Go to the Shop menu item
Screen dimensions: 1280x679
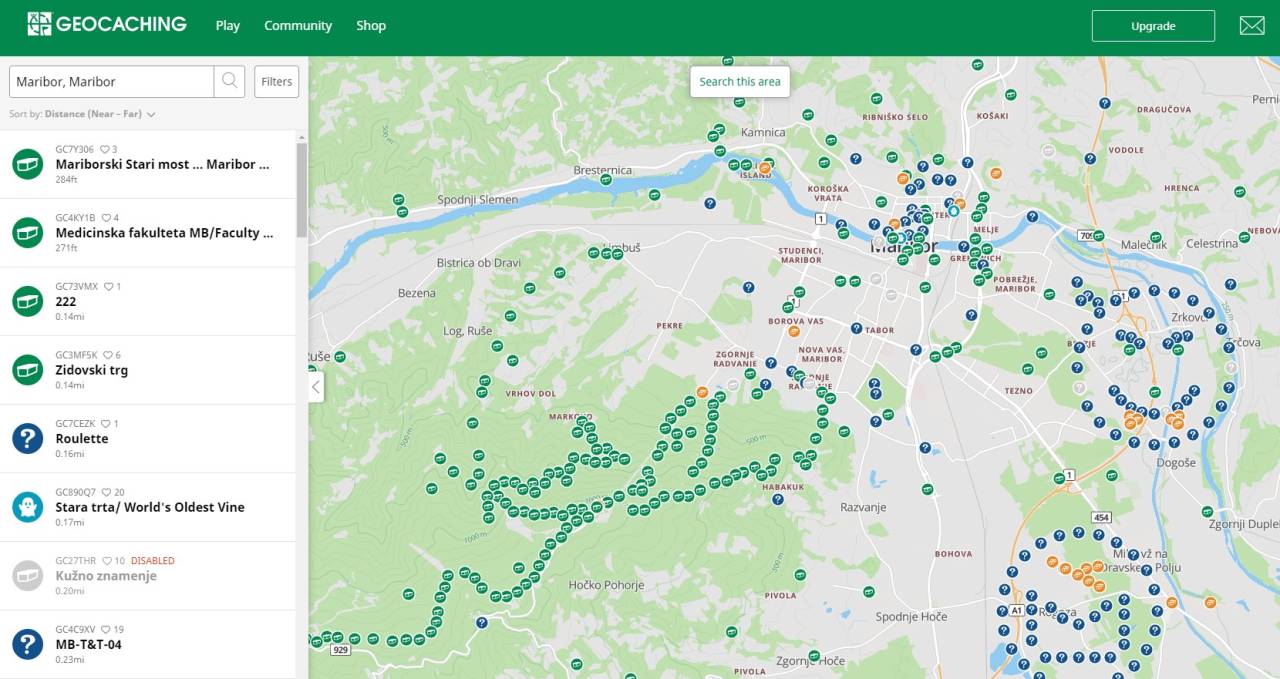371,26
